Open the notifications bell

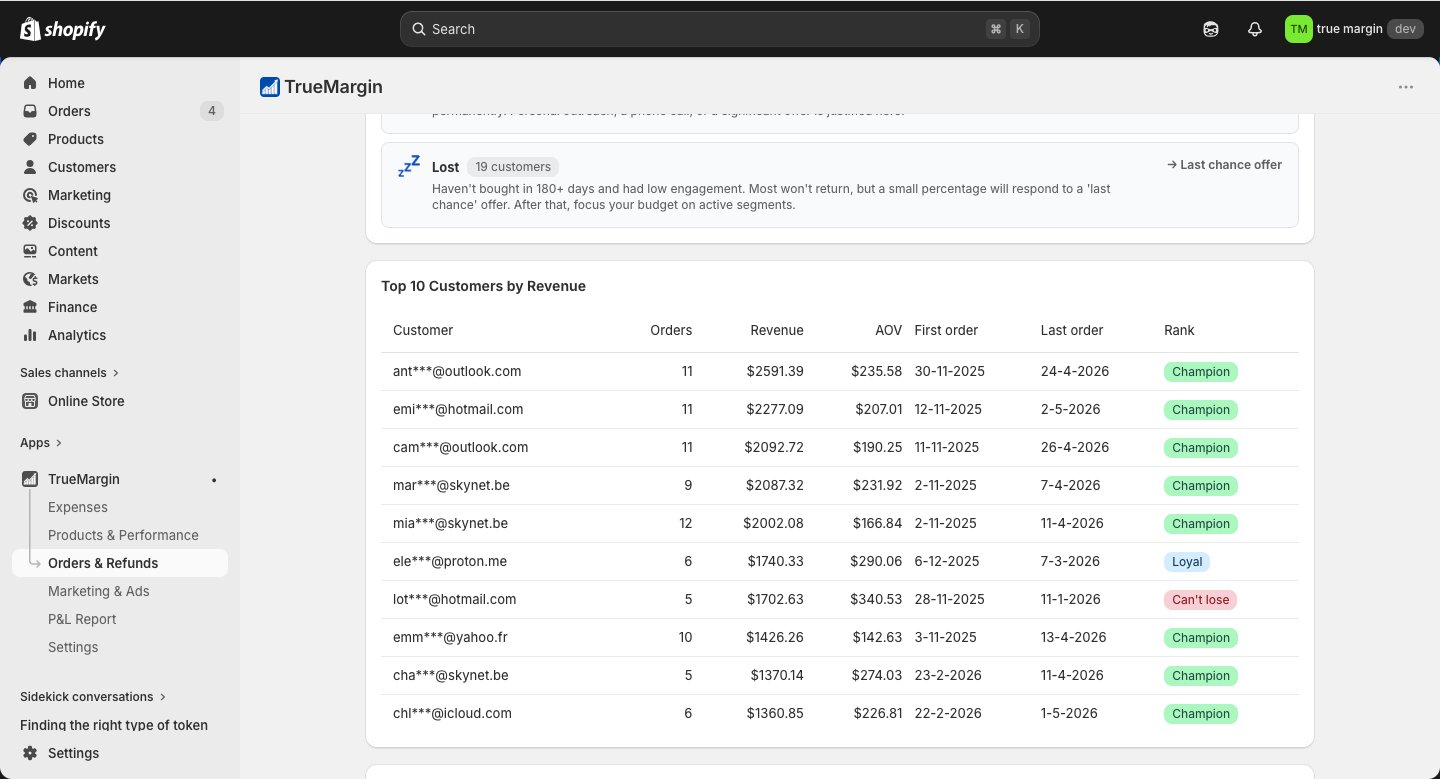(1255, 29)
